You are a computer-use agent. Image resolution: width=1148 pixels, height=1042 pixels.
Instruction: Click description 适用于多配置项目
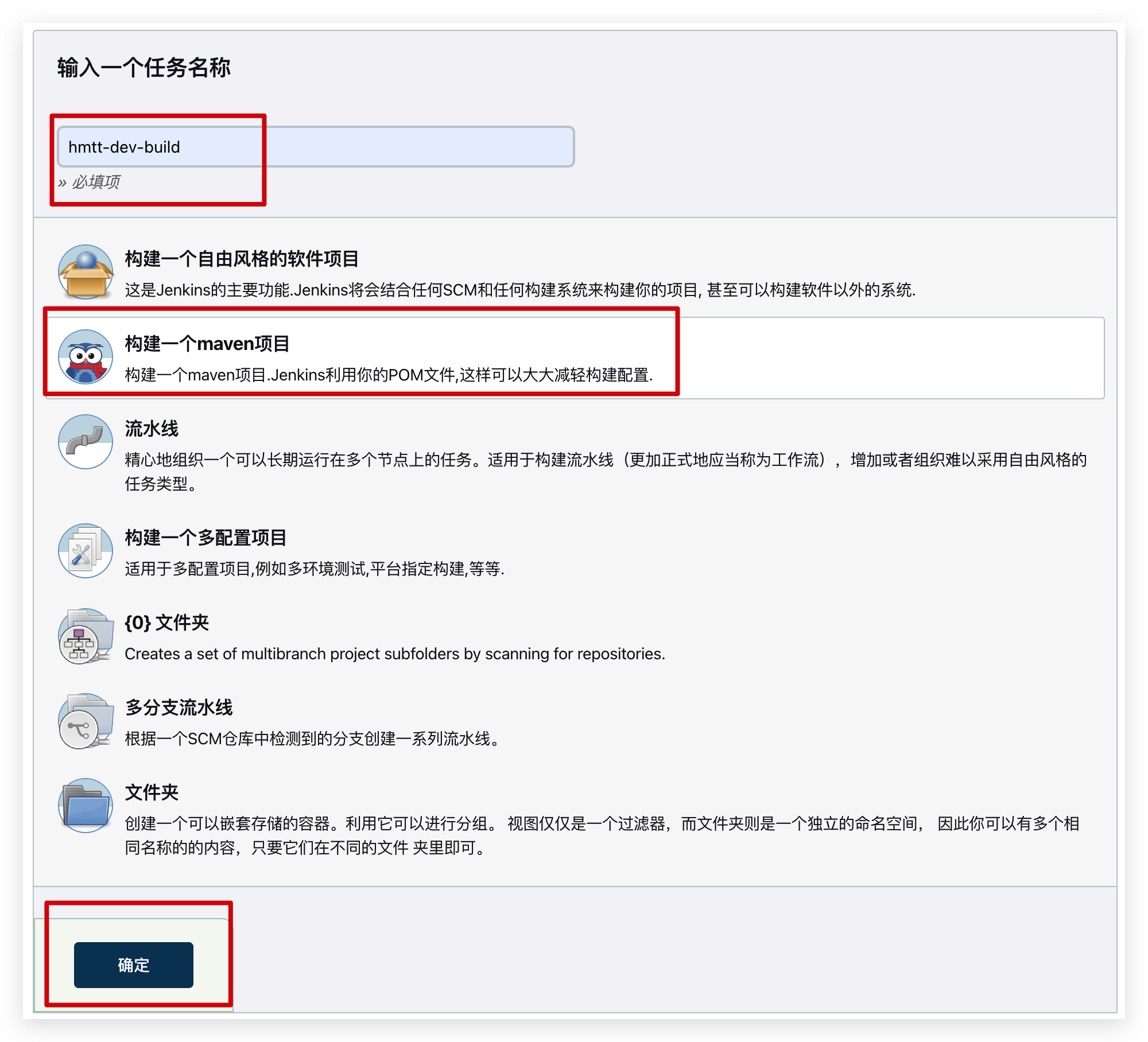[315, 569]
